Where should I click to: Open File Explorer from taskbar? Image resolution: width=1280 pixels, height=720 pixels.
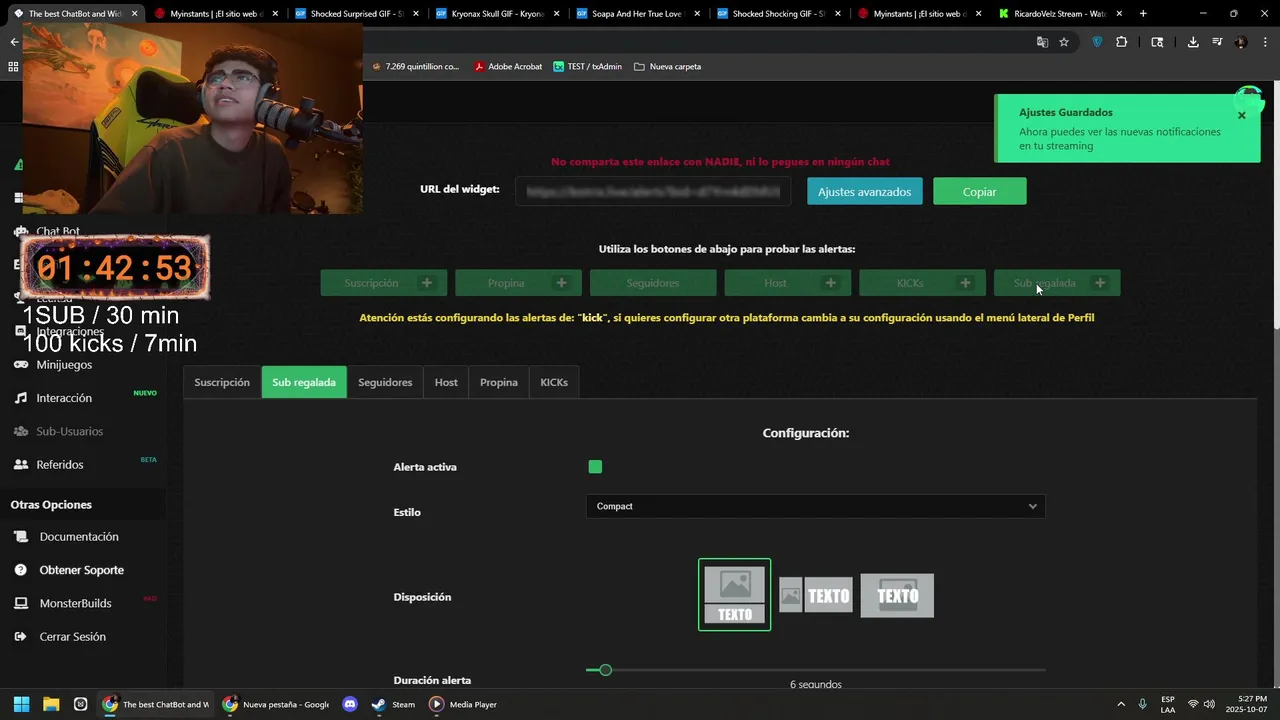click(x=51, y=704)
